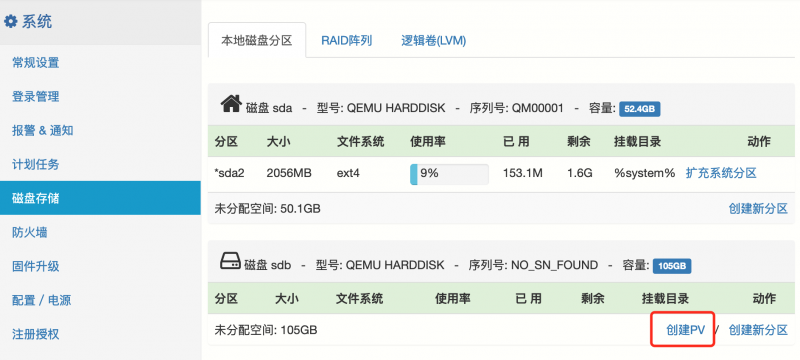Open 固件升级 page
The height and width of the screenshot is (360, 800).
[36, 266]
